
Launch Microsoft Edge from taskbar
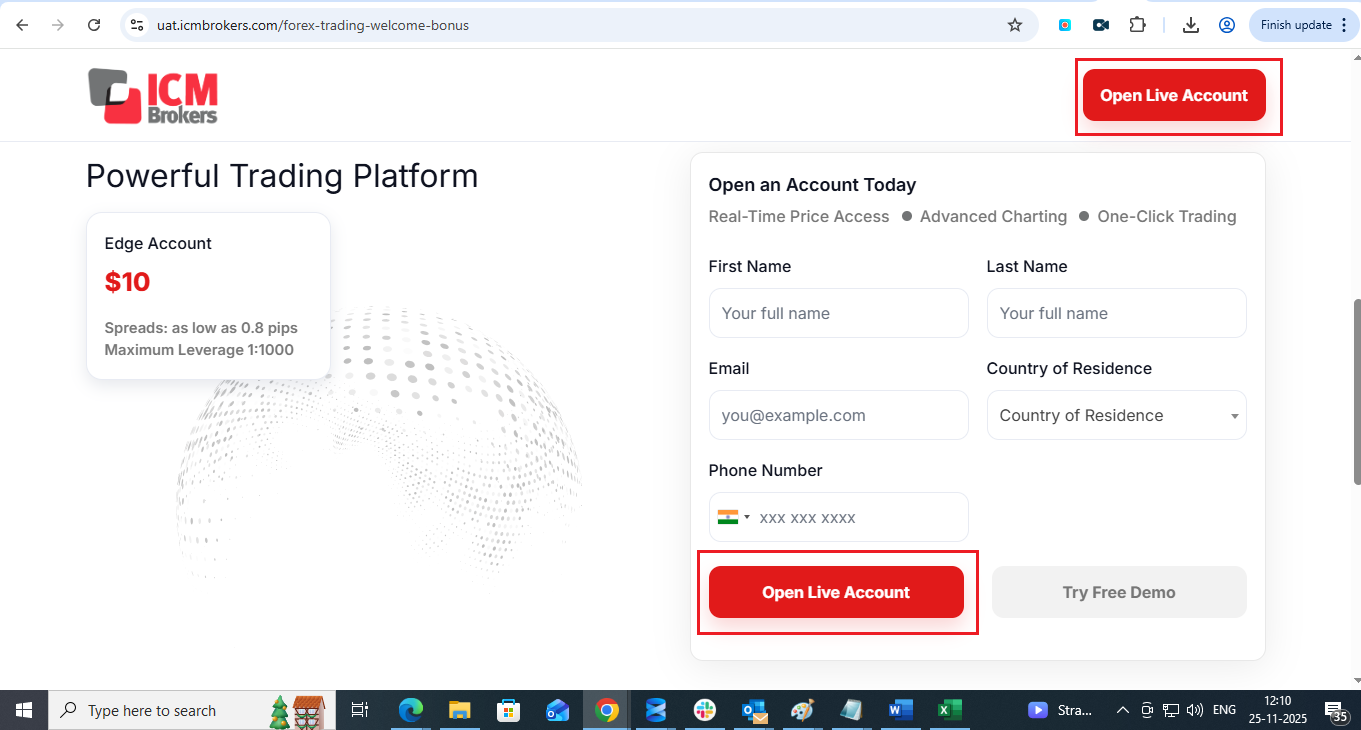(x=410, y=710)
